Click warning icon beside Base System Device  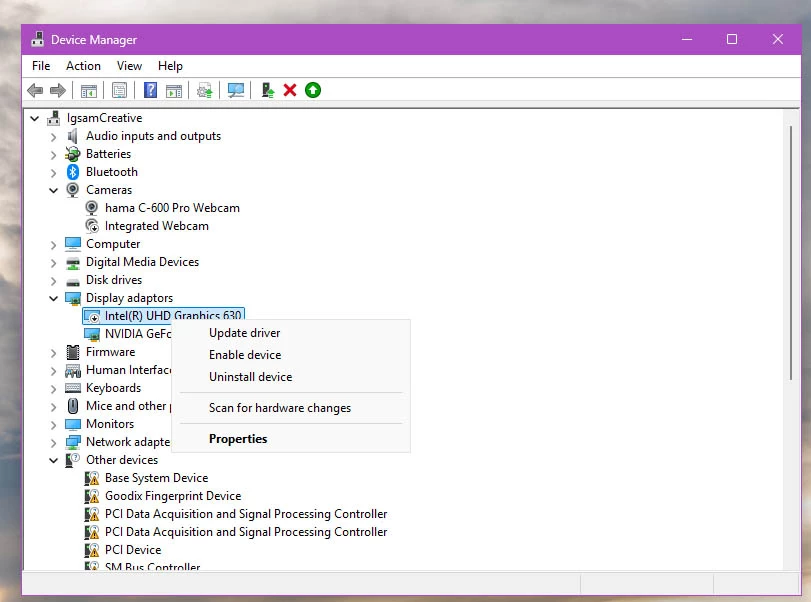point(92,478)
